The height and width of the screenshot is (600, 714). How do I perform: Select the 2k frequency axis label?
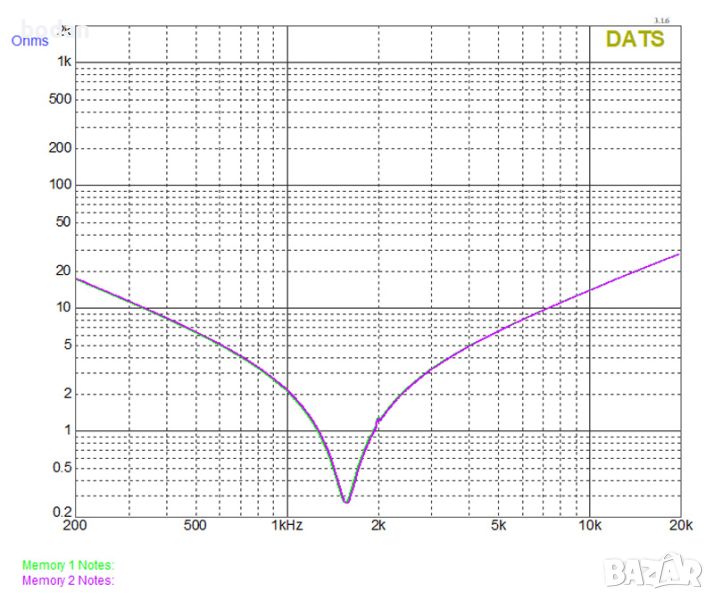(379, 525)
